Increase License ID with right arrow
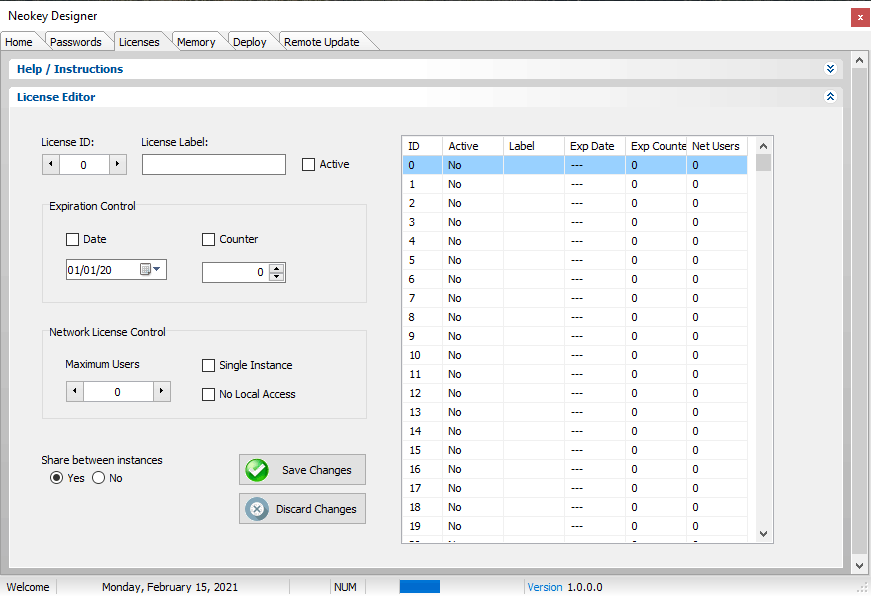 pyautogui.click(x=117, y=164)
